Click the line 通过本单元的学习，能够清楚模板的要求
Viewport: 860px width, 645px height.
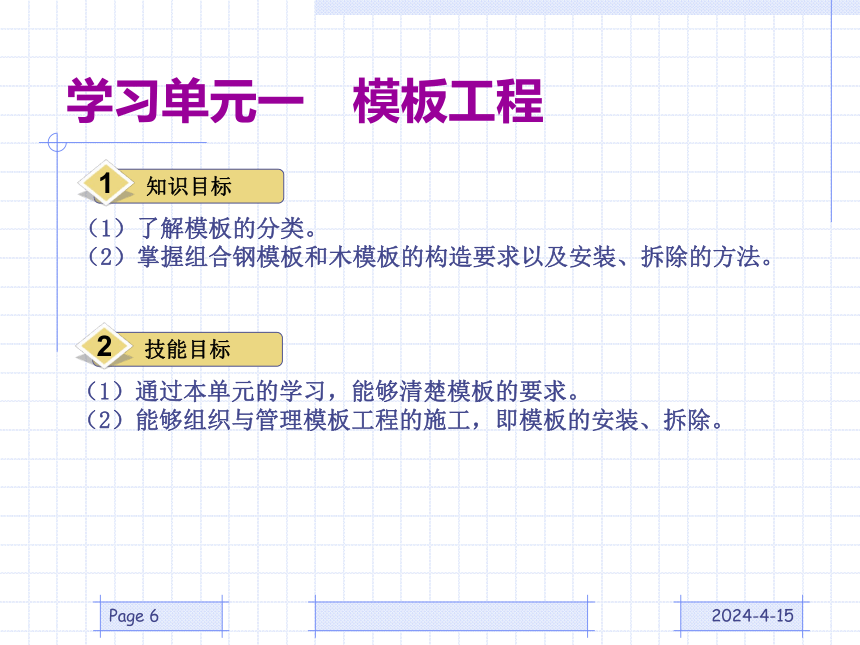(x=333, y=391)
